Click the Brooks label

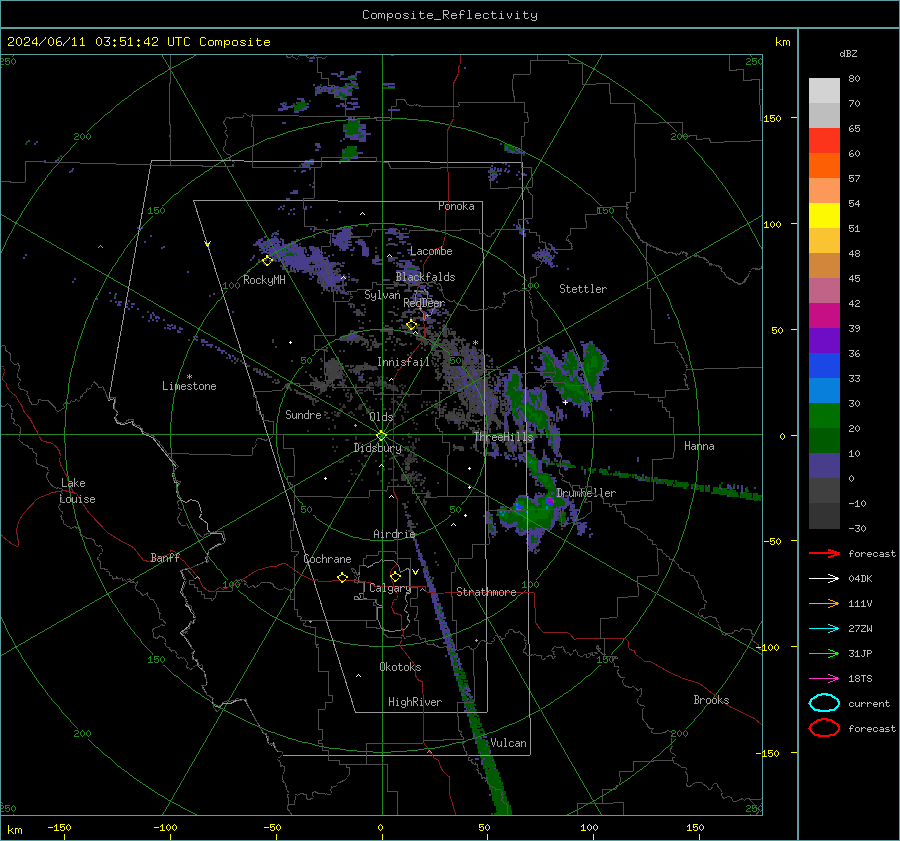pos(711,700)
